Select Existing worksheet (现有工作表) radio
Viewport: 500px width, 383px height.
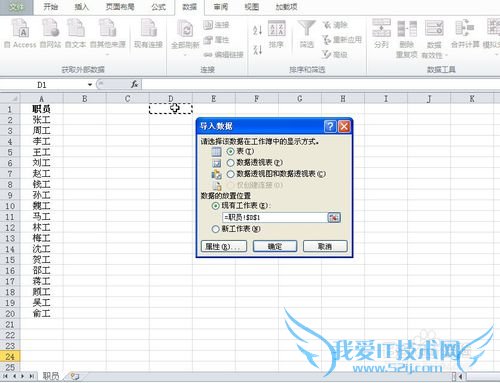[x=216, y=206]
